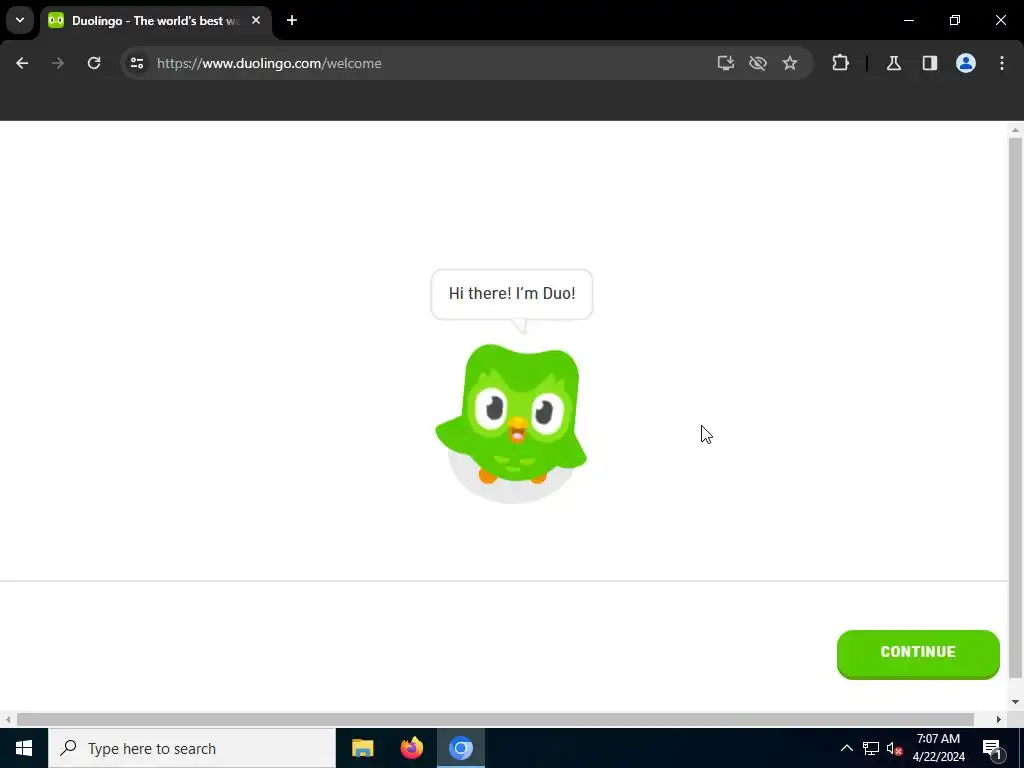Install the app via the address bar icon
Image resolution: width=1024 pixels, height=768 pixels.
(x=726, y=63)
